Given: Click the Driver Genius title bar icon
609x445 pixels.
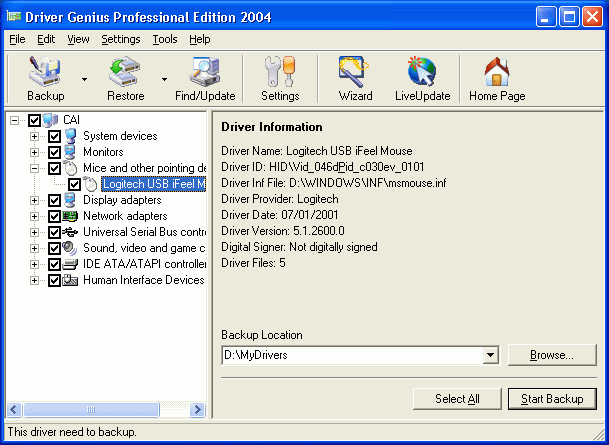Looking at the screenshot, I should [14, 16].
